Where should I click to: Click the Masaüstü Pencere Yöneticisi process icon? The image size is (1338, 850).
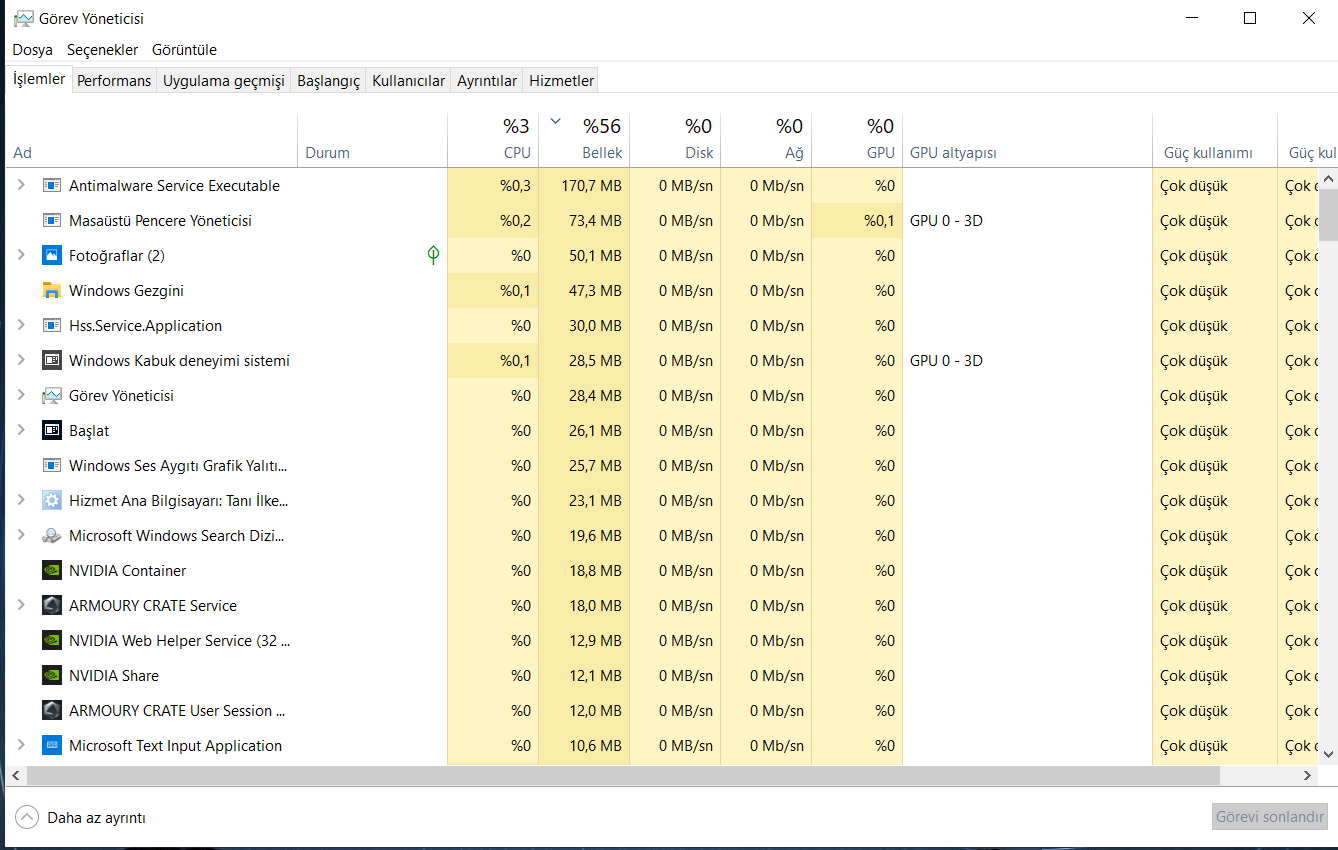(52, 221)
